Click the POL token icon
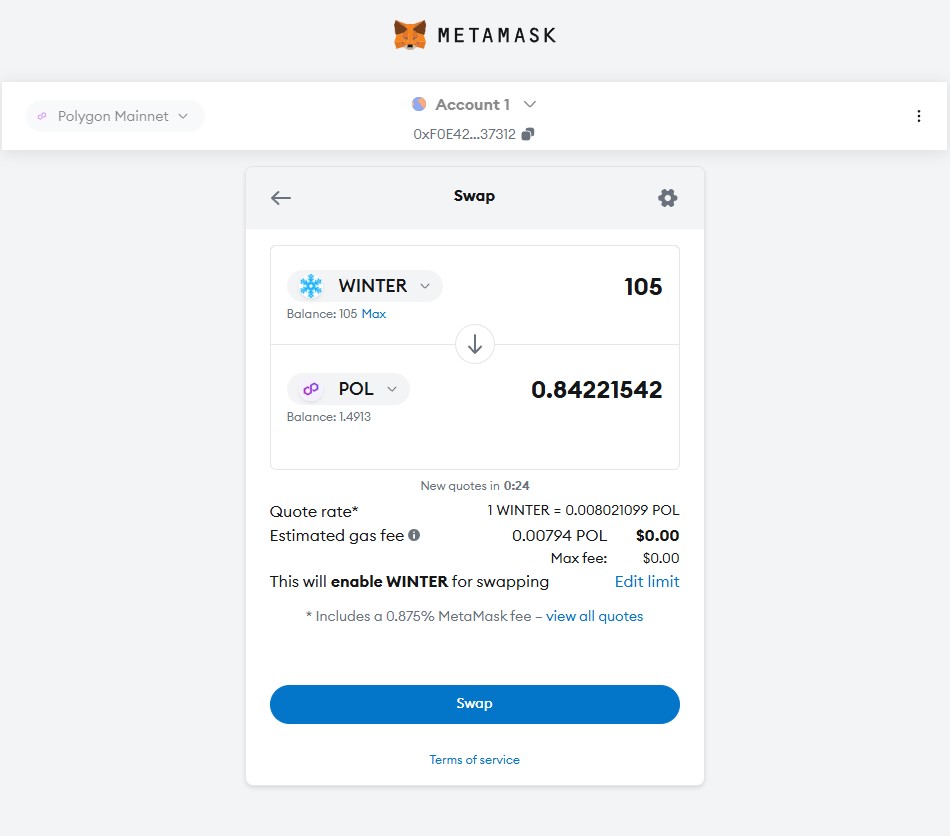The width and height of the screenshot is (950, 836). point(311,389)
